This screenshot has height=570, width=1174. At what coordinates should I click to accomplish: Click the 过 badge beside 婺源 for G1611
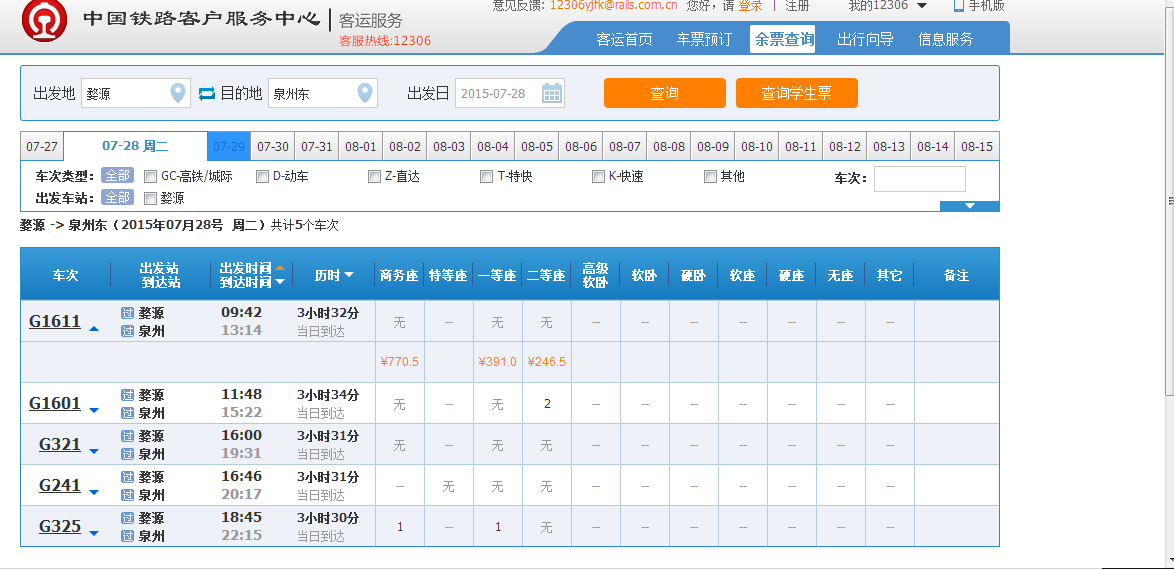click(x=127, y=313)
